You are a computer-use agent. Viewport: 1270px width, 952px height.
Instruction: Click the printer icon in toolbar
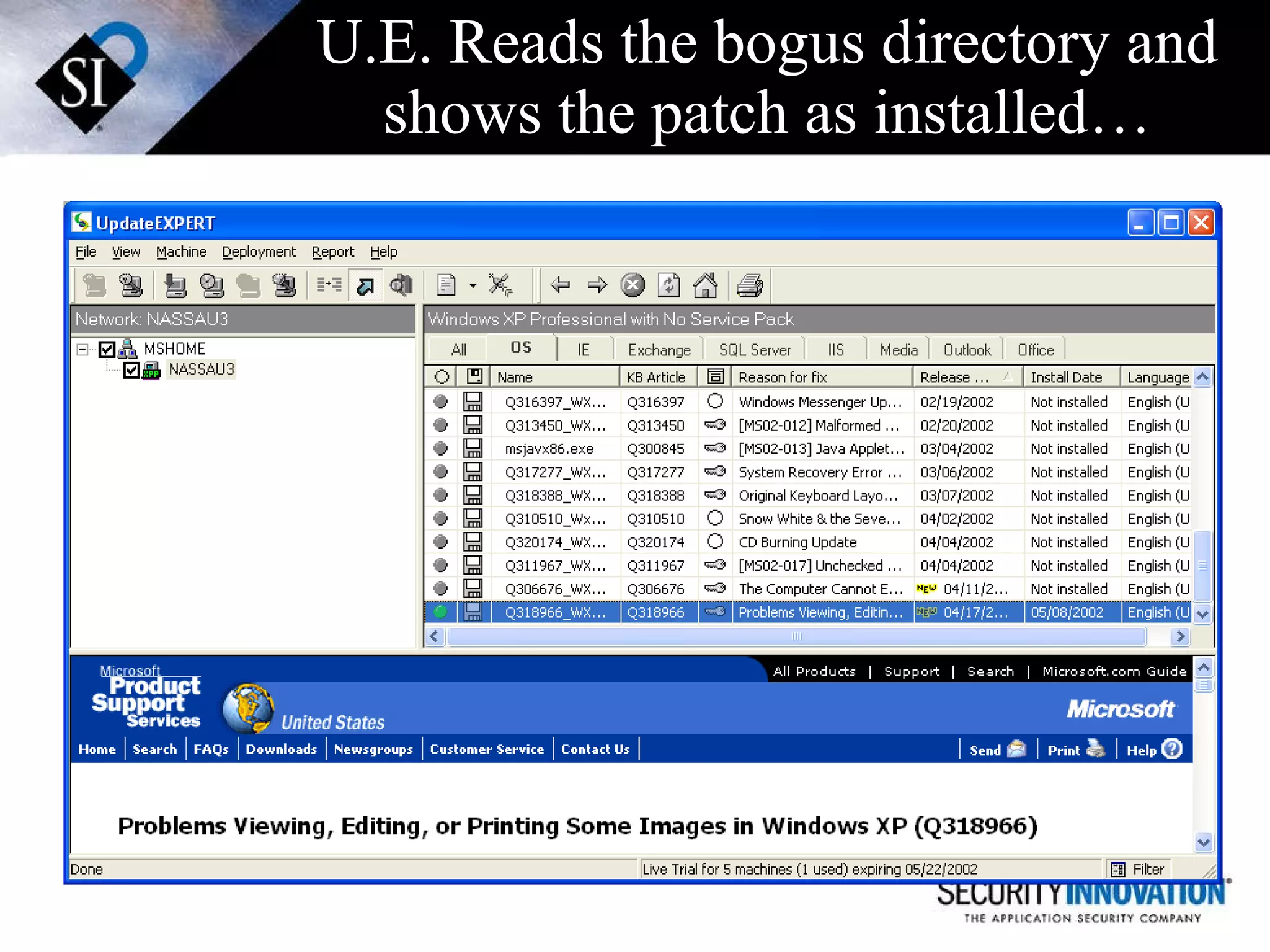coord(750,286)
